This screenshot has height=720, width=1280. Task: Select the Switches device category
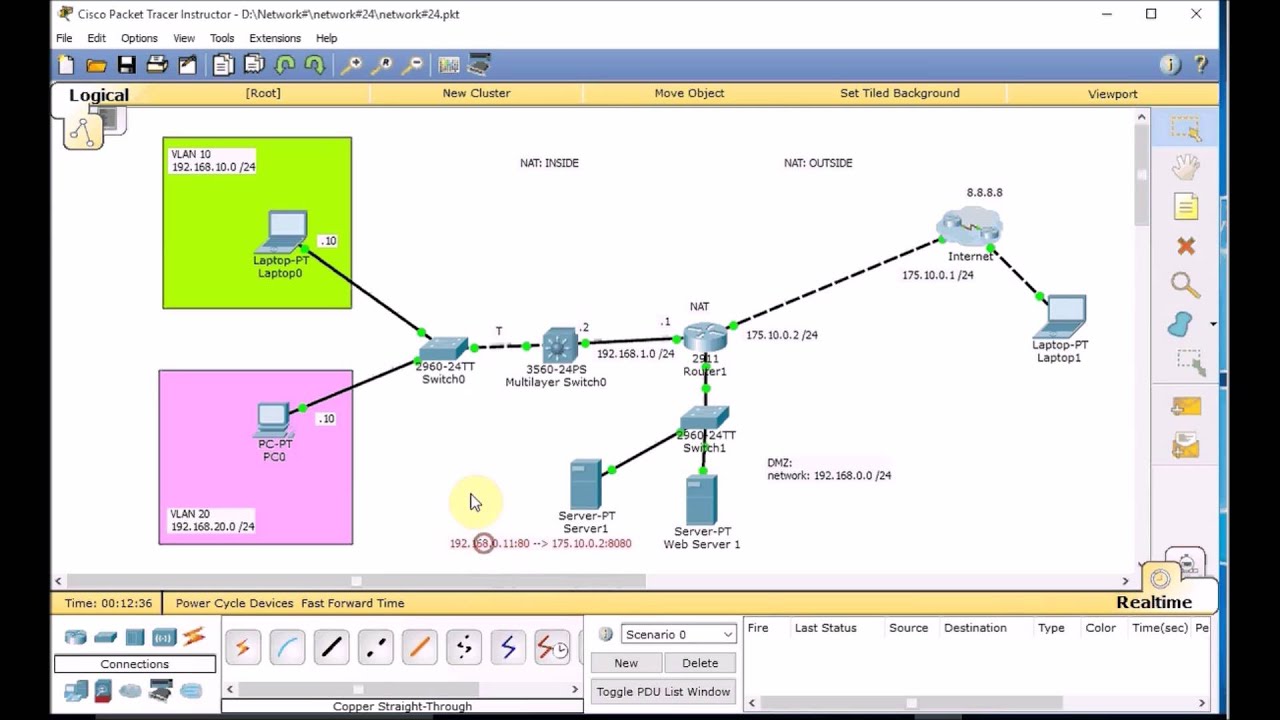click(x=105, y=637)
